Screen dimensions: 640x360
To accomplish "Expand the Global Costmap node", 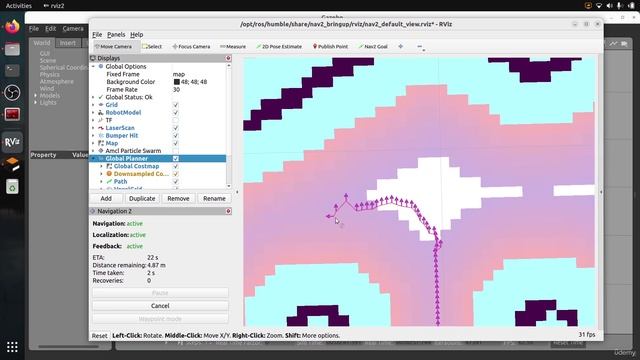I will 102,166.
